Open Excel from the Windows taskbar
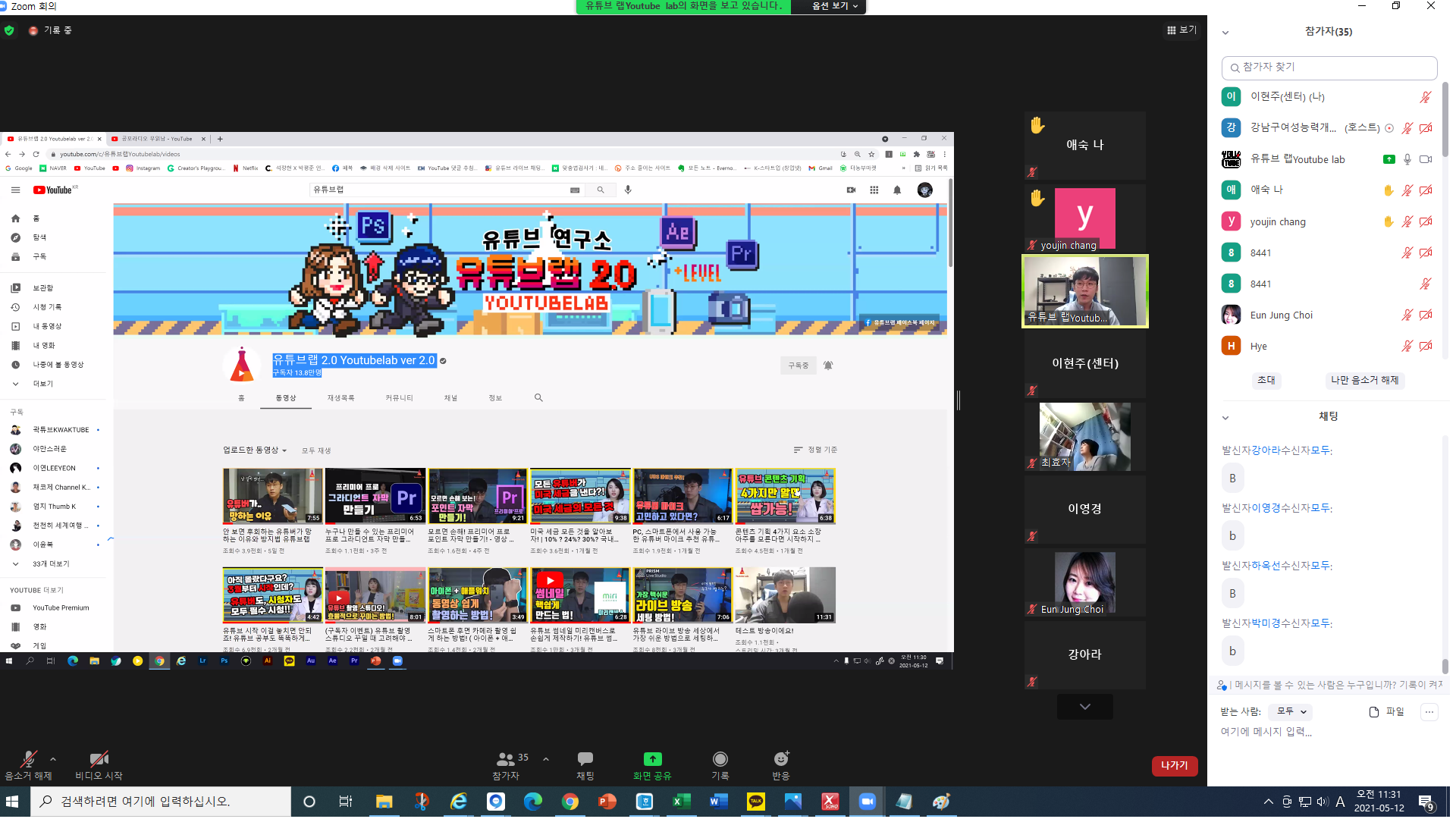The width and height of the screenshot is (1456, 819). point(681,802)
